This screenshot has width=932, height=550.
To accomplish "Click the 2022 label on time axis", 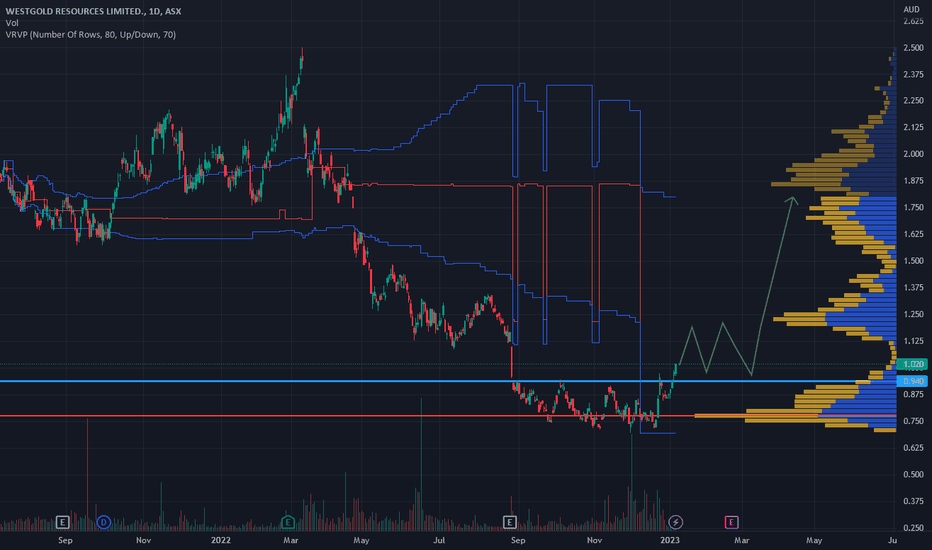I will 221,540.
